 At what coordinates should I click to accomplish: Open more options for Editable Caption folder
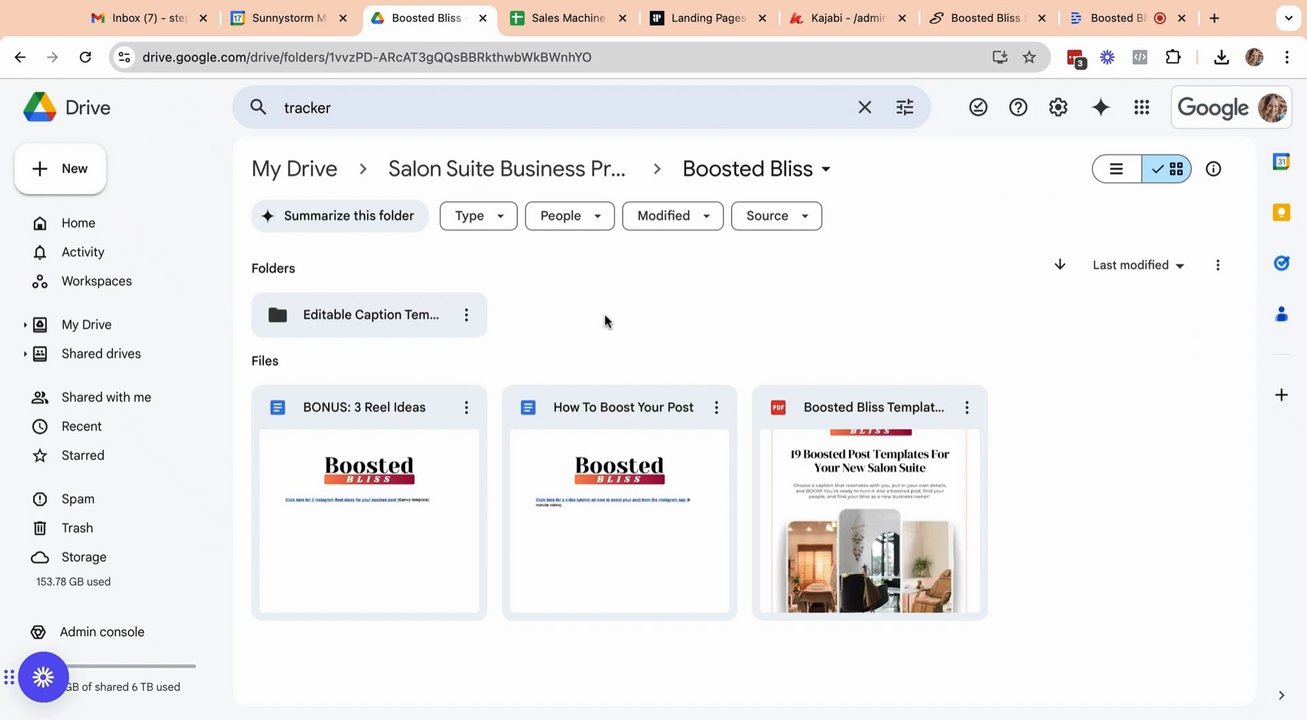coord(466,315)
